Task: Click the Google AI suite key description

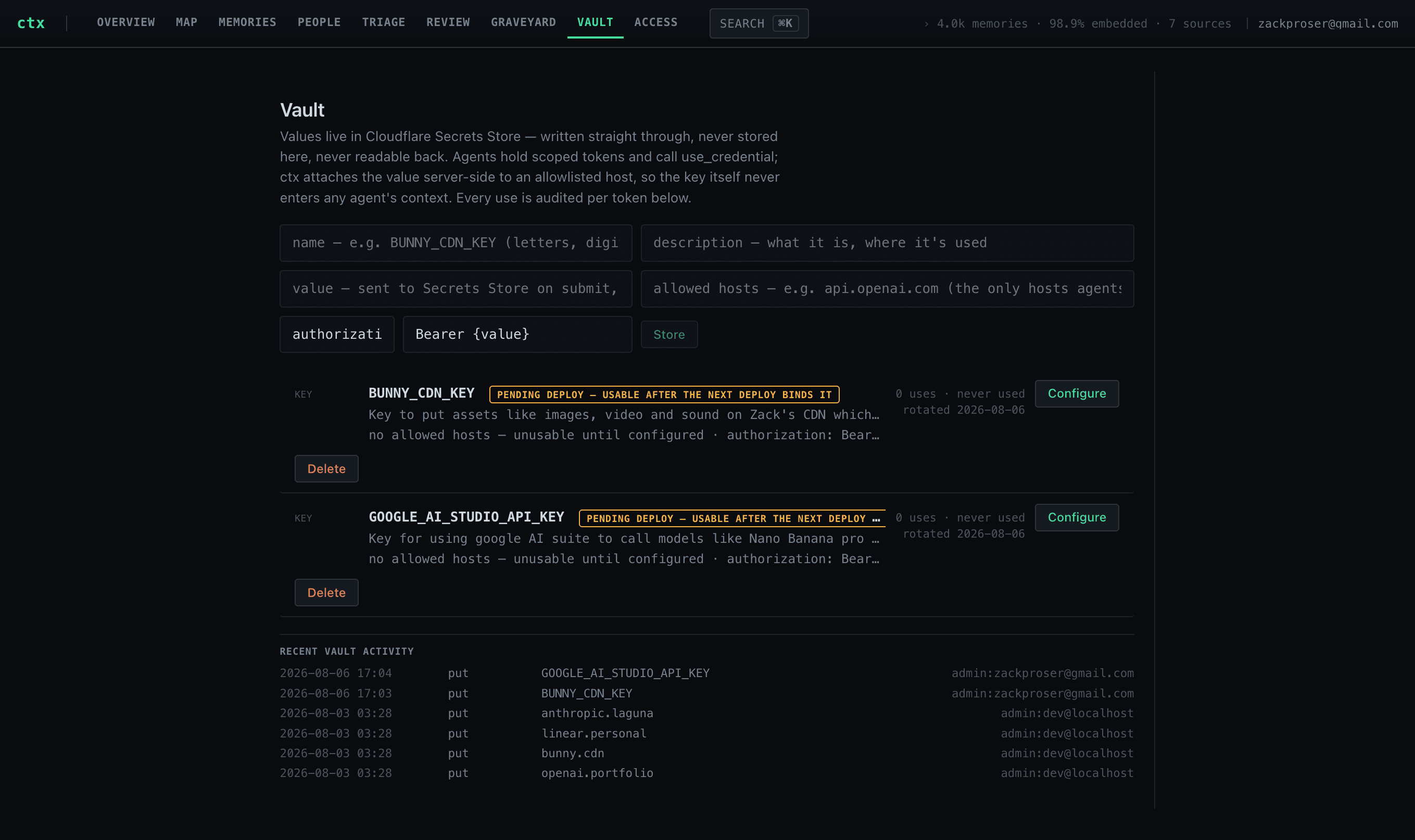Action: pyautogui.click(x=624, y=539)
